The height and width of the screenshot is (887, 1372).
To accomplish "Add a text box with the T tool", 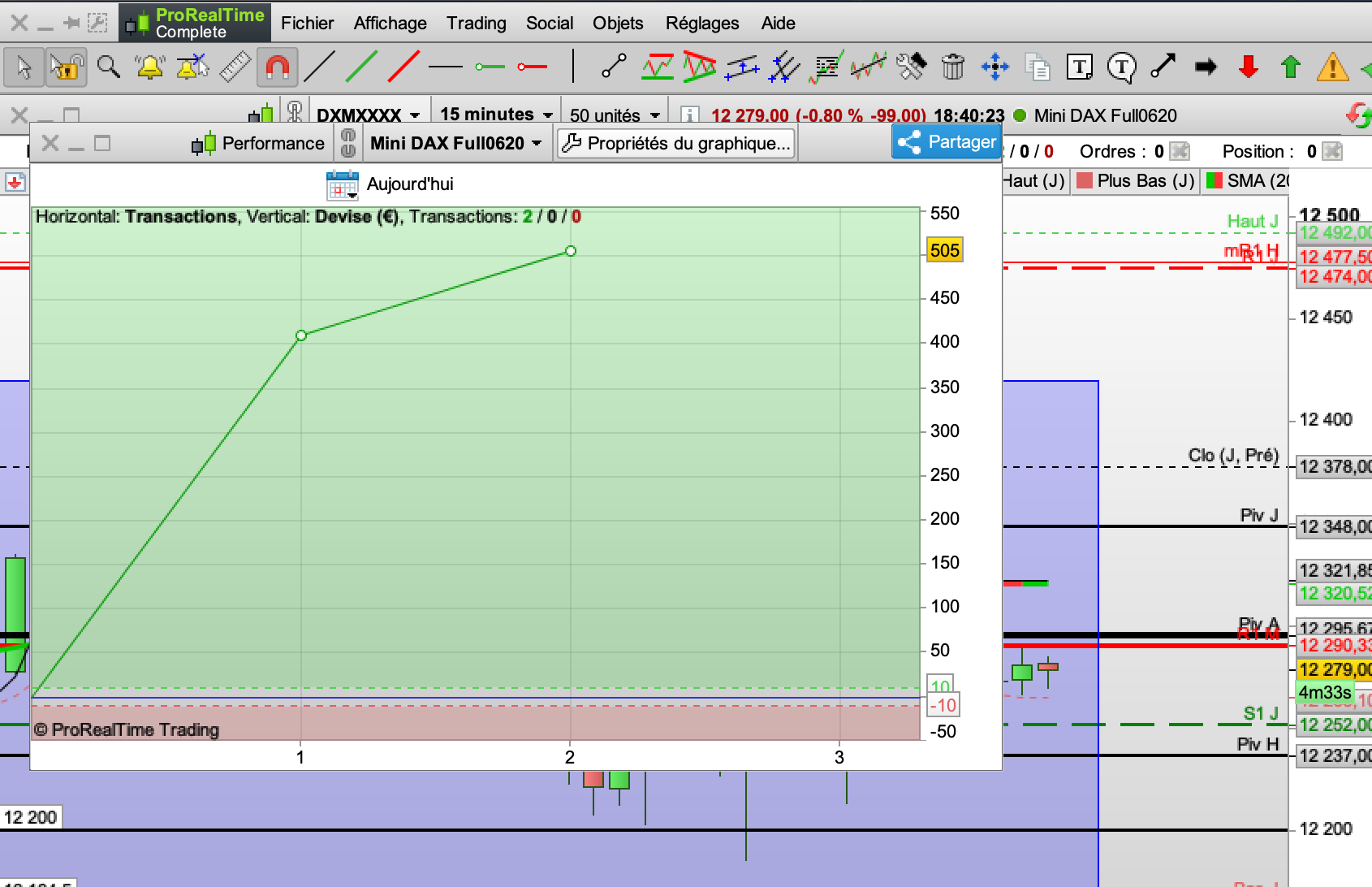I will tap(1080, 67).
